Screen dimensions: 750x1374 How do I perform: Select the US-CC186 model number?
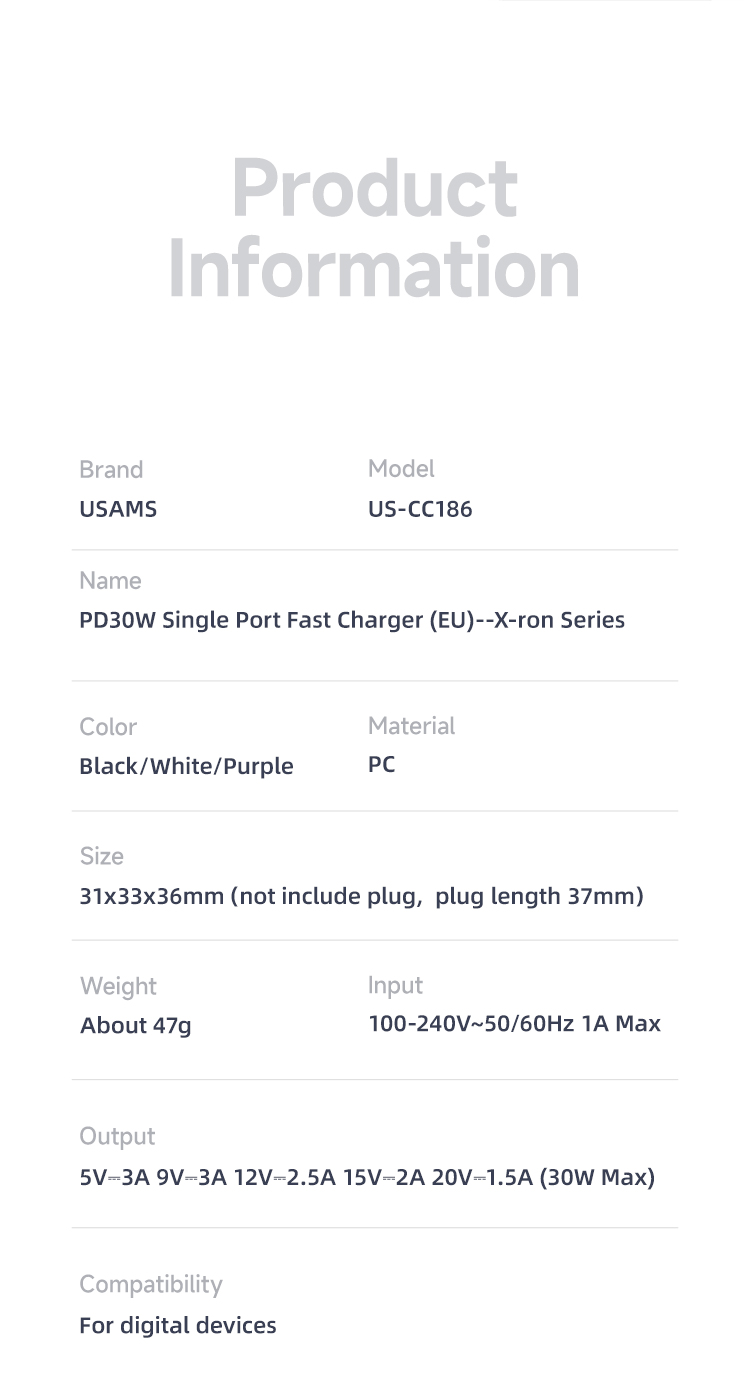pyautogui.click(x=420, y=509)
